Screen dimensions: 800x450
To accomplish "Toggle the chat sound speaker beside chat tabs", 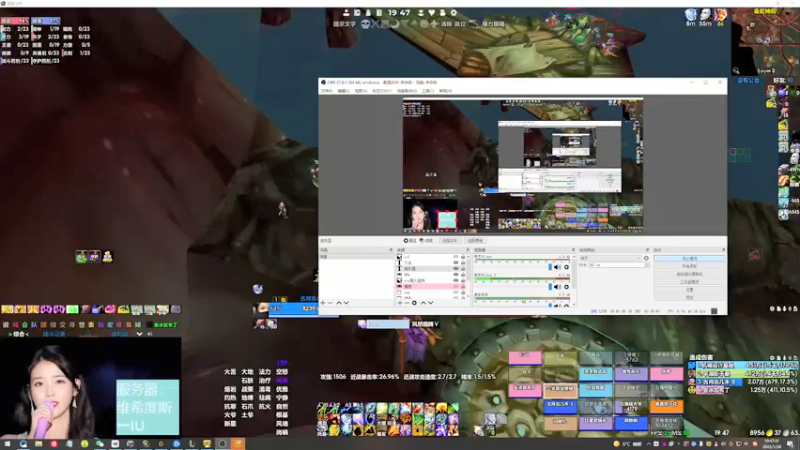I will pos(149,334).
